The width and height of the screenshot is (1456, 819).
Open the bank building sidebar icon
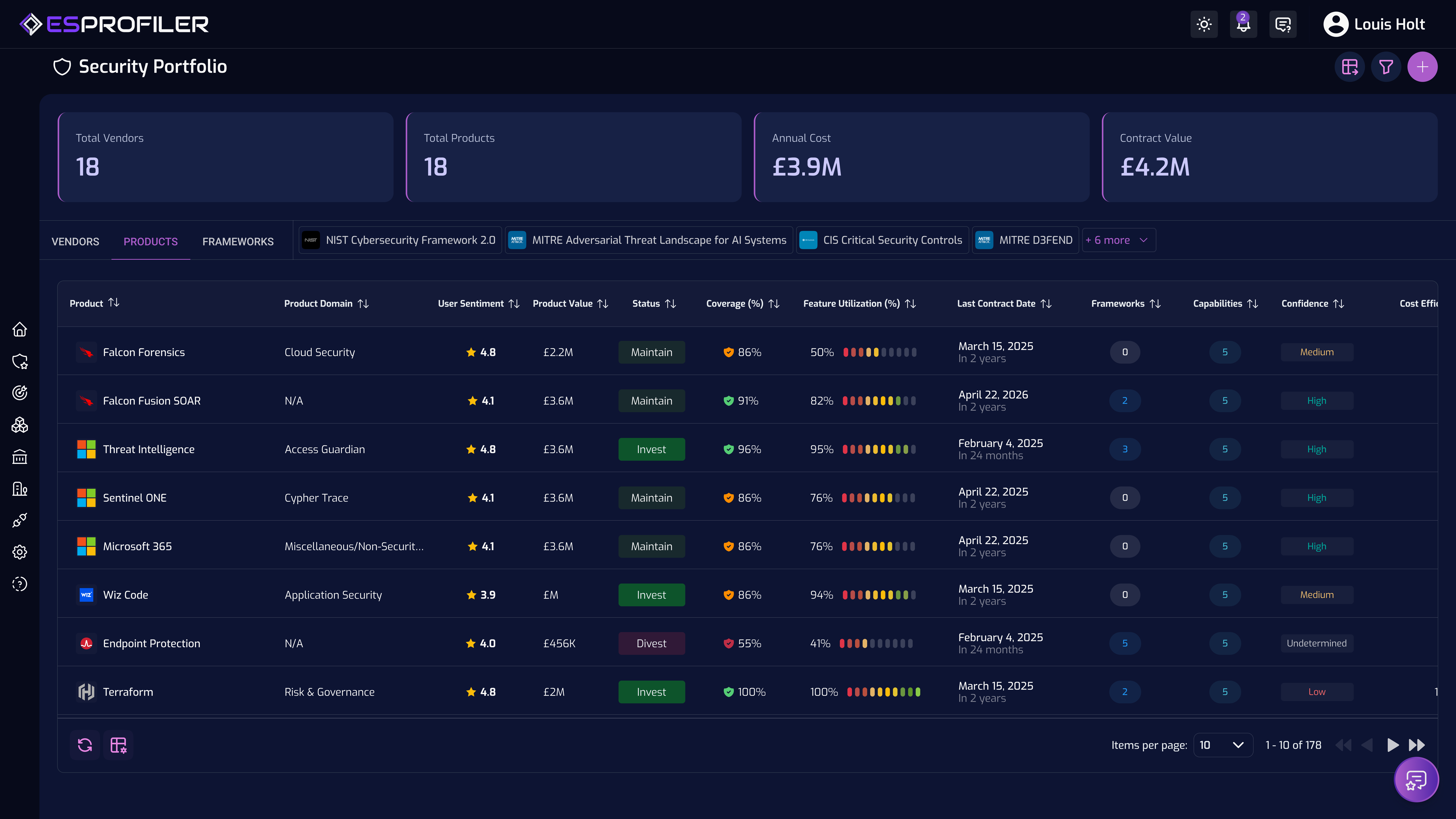[20, 457]
